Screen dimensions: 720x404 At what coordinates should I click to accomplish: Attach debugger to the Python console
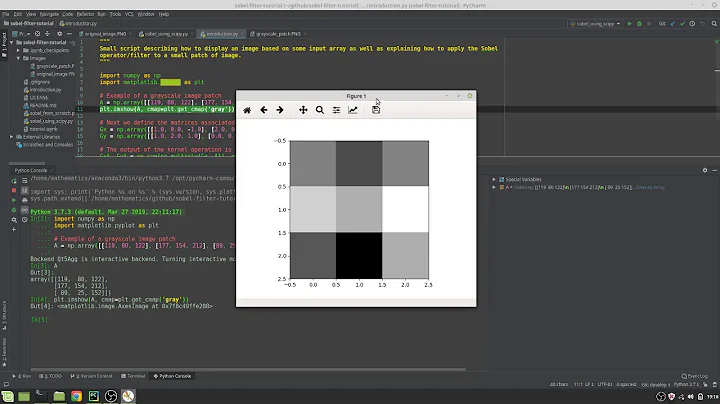(14, 210)
